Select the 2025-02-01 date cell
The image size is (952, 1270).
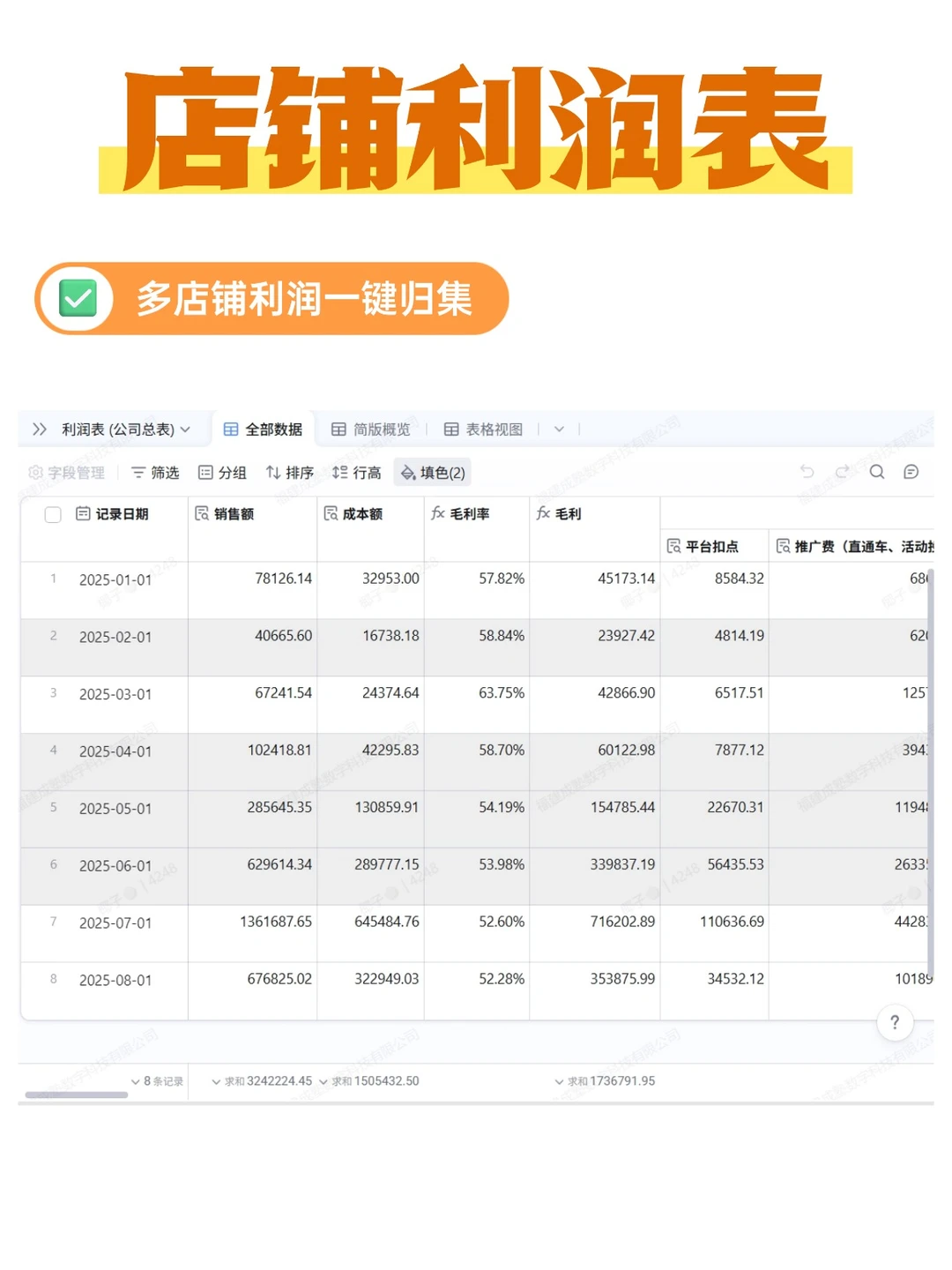[x=115, y=638]
